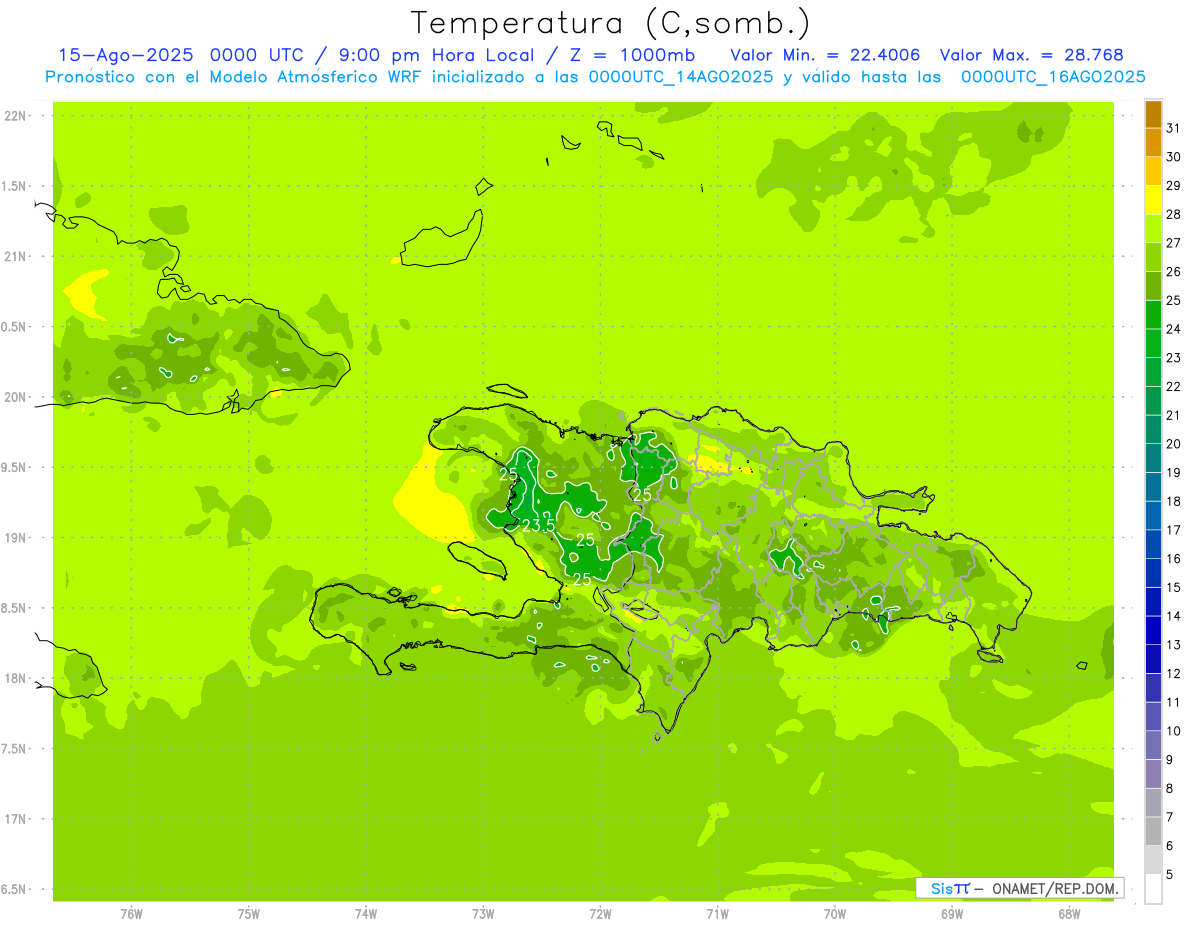Click the "17N" latitude label
Viewport: 1200px width, 927px height.
point(16,819)
